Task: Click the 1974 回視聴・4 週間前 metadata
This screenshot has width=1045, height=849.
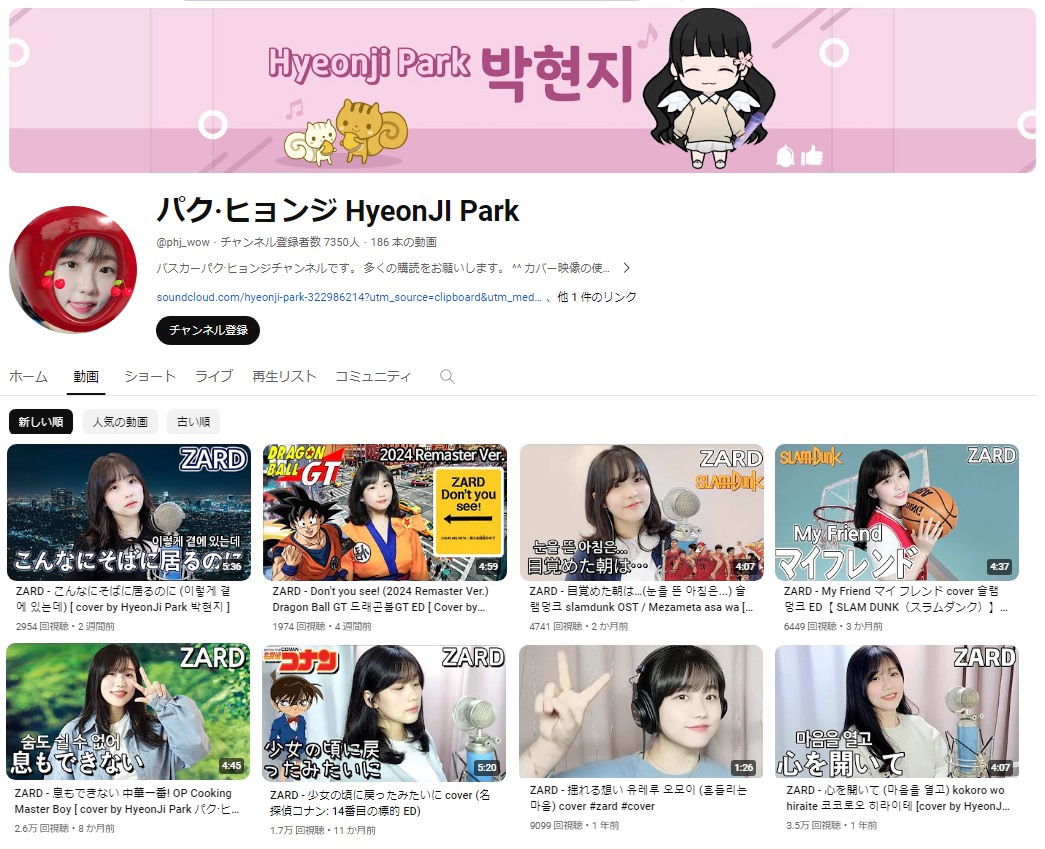Action: [x=322, y=626]
